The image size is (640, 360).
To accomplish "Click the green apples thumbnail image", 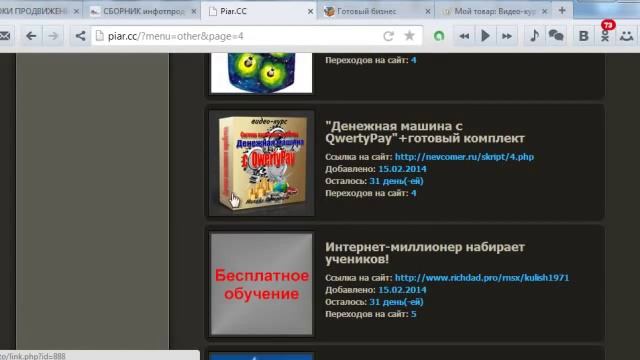I will coord(261,73).
